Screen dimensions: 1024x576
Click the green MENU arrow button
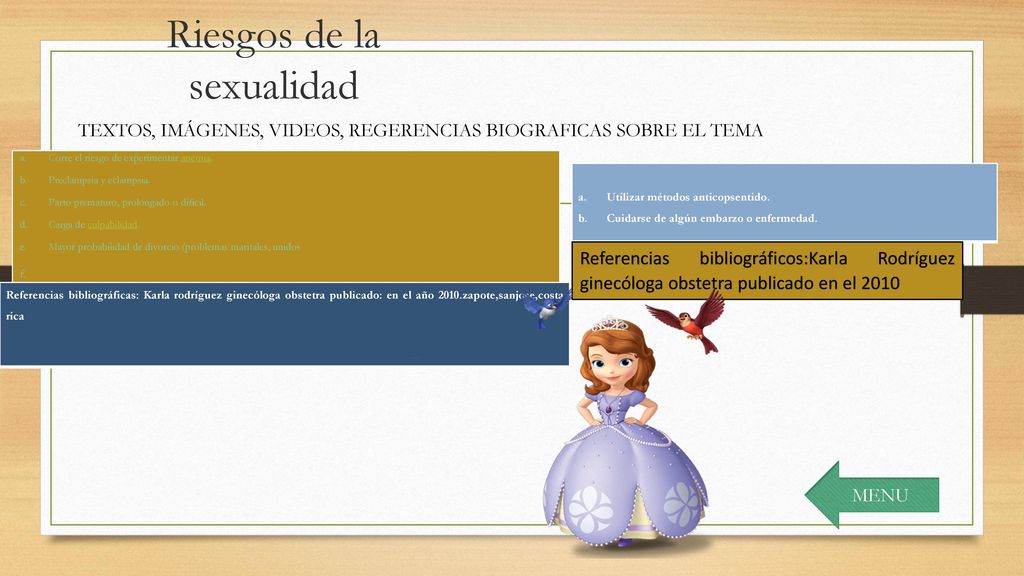click(x=872, y=494)
